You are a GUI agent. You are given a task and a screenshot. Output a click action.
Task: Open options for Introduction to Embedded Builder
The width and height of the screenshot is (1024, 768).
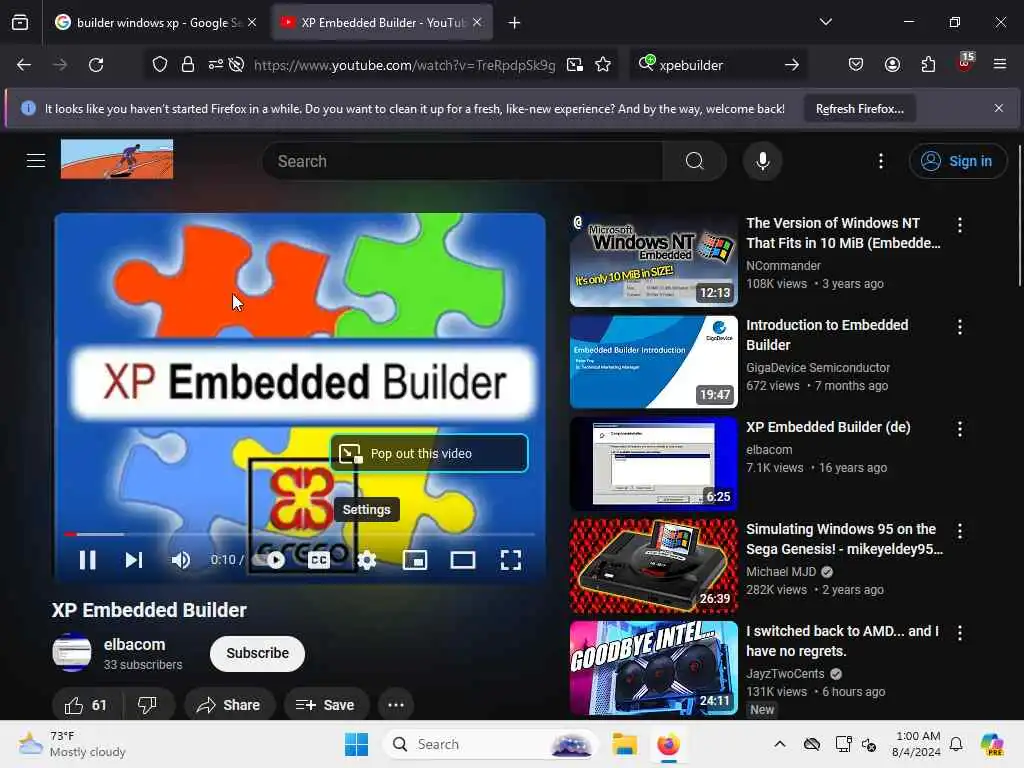pos(959,327)
